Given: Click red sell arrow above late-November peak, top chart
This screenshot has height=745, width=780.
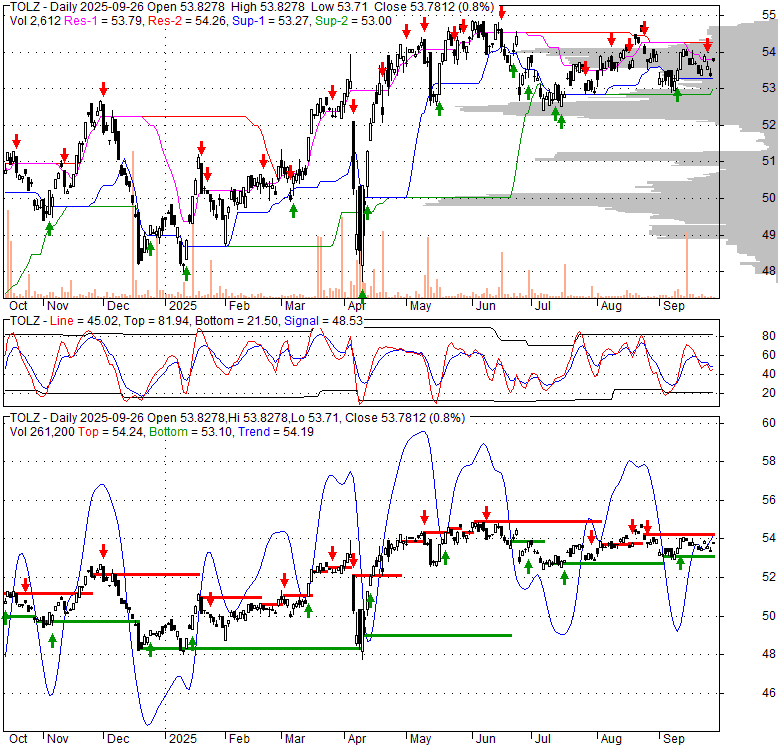Looking at the screenshot, I should coord(103,90).
